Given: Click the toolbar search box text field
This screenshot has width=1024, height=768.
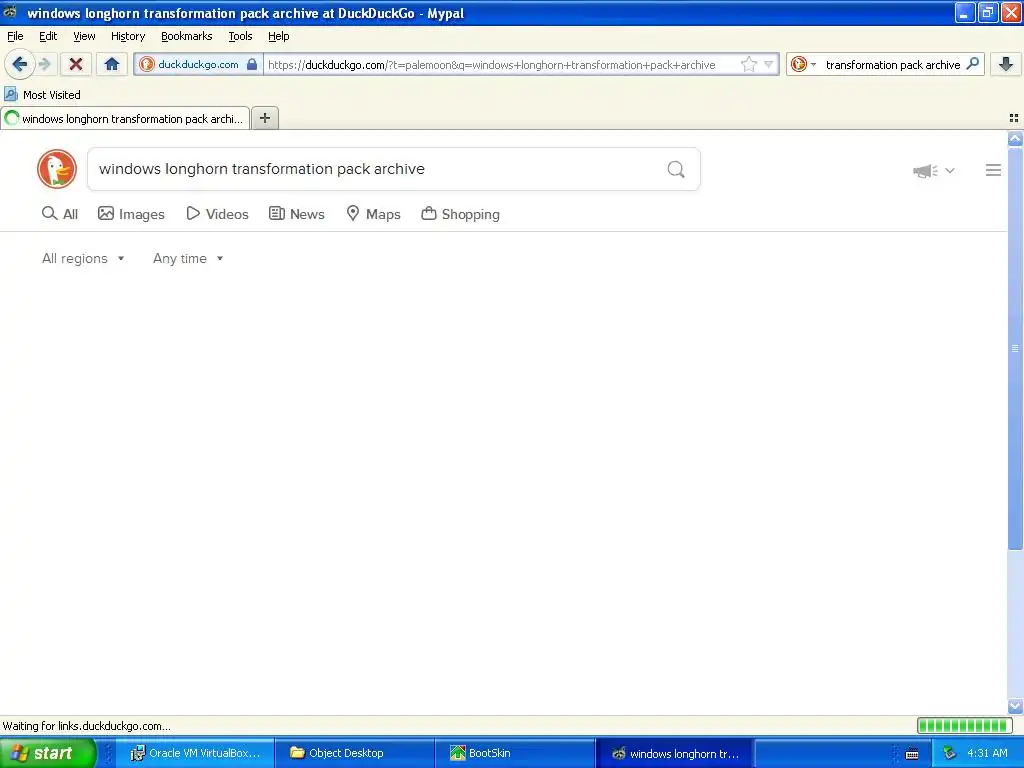Looking at the screenshot, I should pyautogui.click(x=892, y=64).
